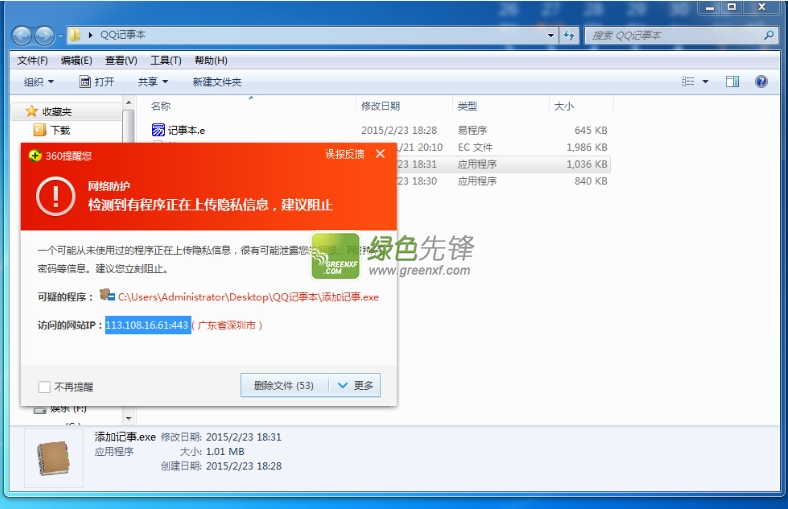Open the 查看(V) menu
788x509 pixels.
pos(121,60)
